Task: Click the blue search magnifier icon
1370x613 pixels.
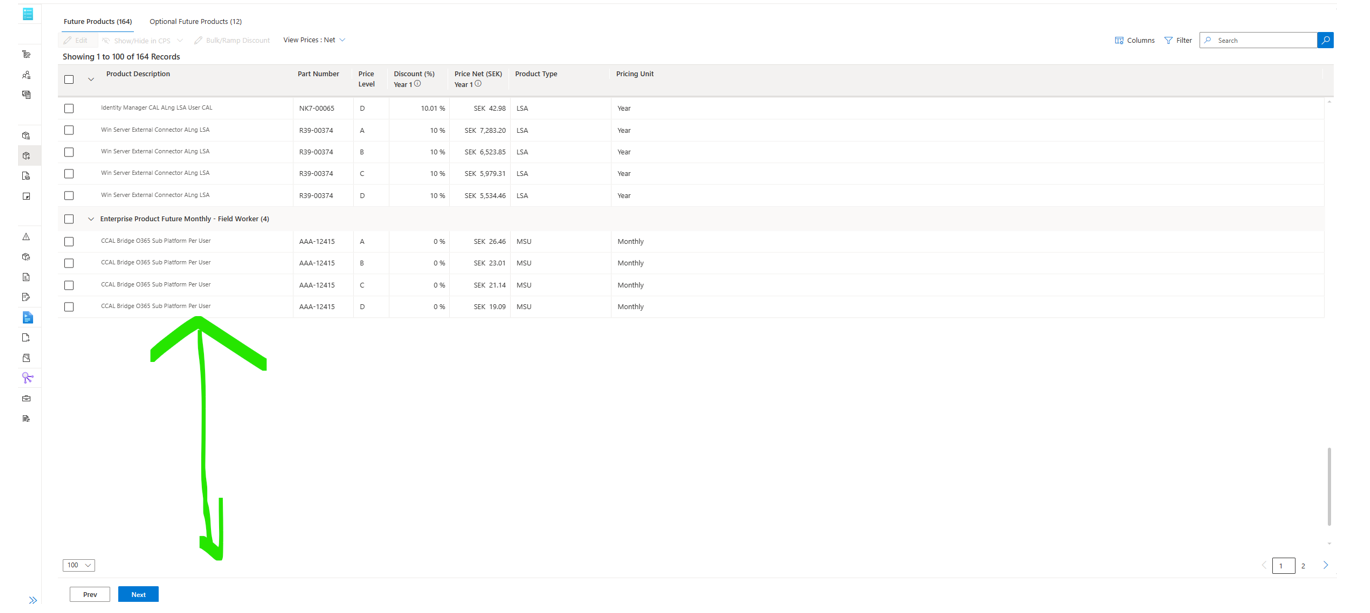Action: pyautogui.click(x=1325, y=40)
